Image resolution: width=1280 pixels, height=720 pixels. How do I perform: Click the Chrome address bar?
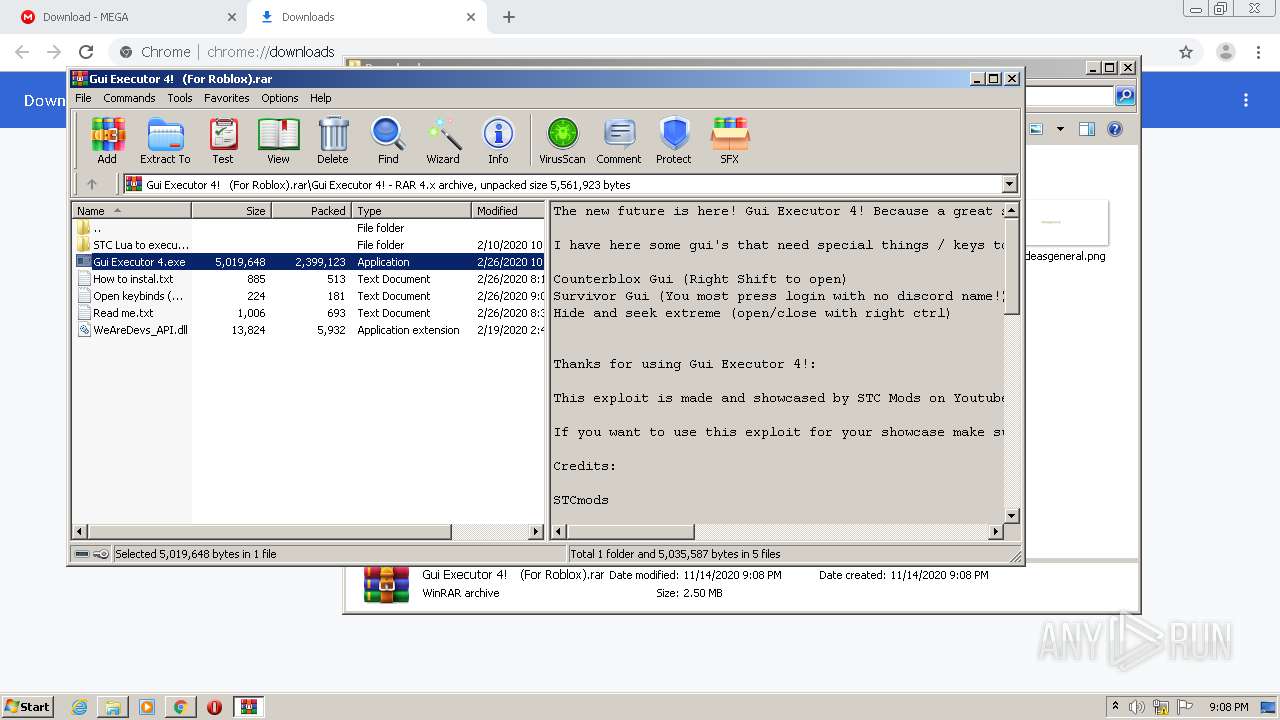640,52
